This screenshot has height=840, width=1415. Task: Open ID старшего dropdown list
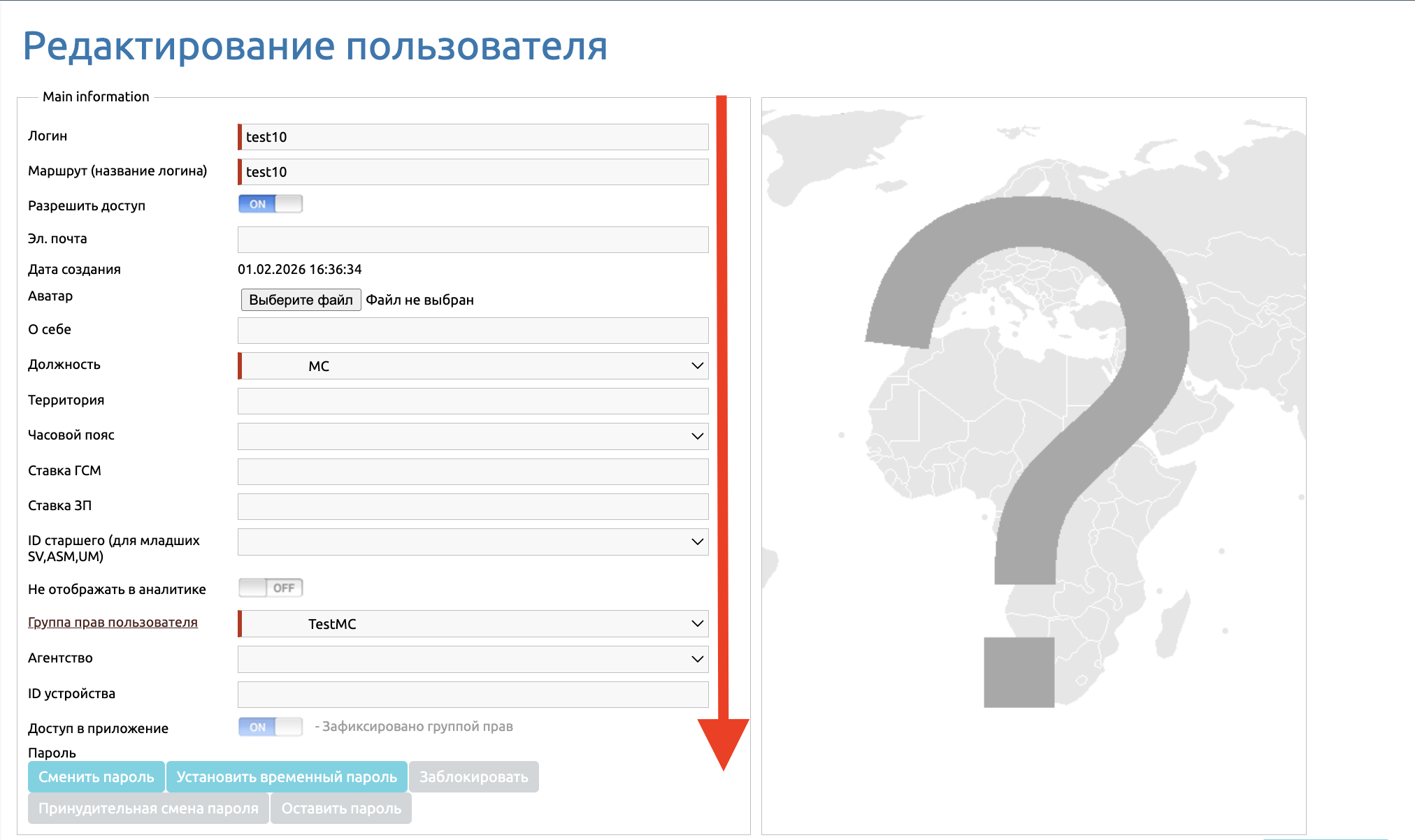[x=473, y=542]
